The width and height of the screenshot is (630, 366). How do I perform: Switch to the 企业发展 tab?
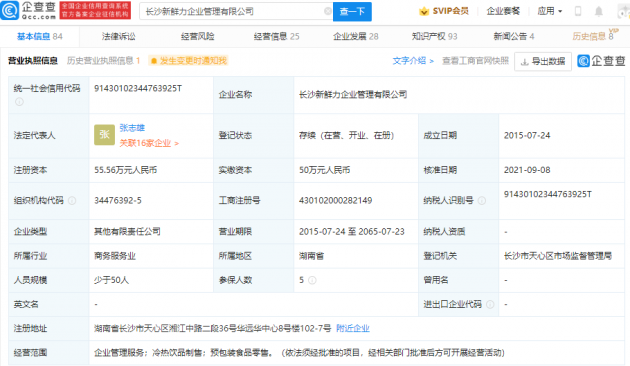(x=356, y=37)
